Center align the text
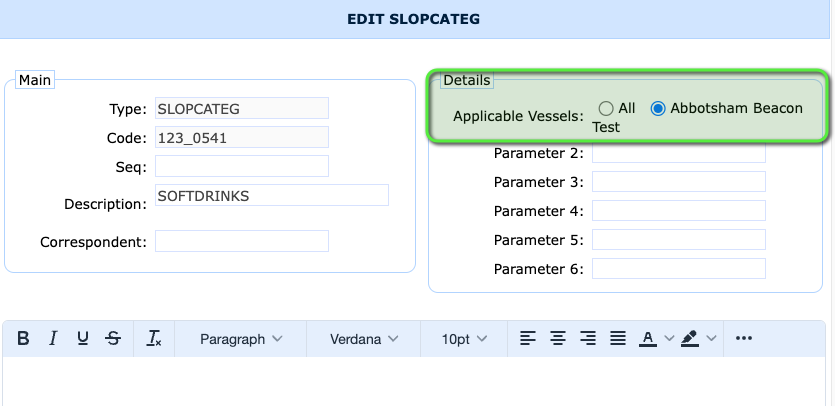Screen dimensions: 835x406 [x=558, y=339]
